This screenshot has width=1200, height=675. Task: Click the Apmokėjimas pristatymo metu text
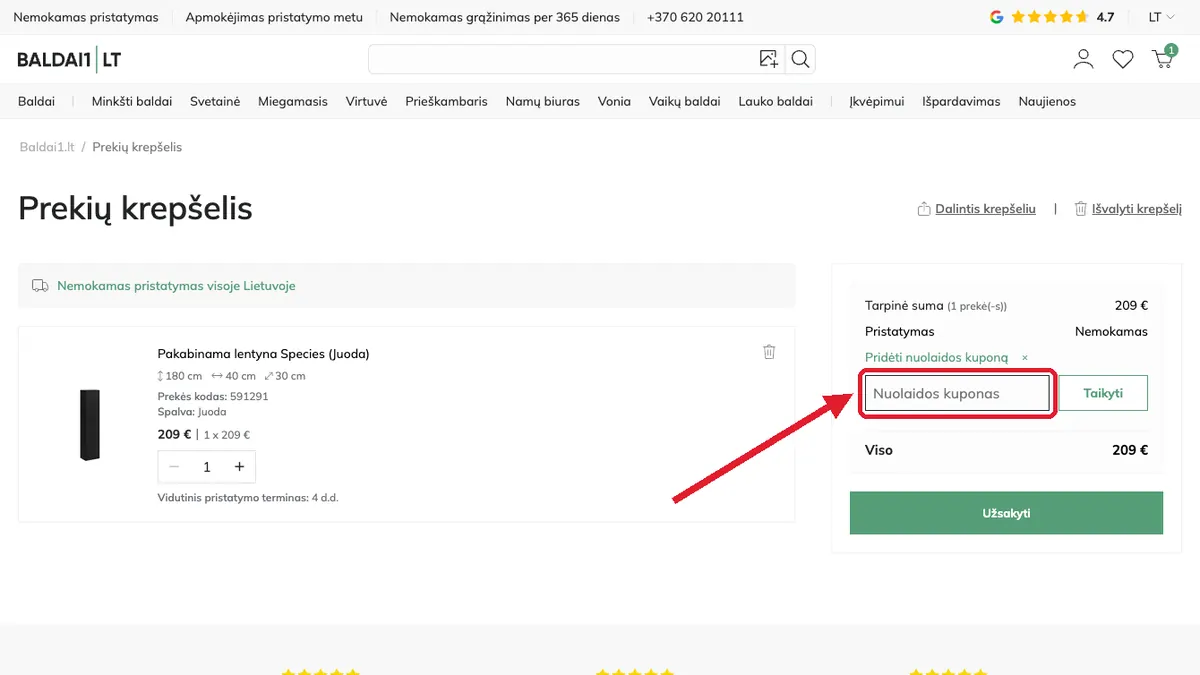[x=274, y=17]
